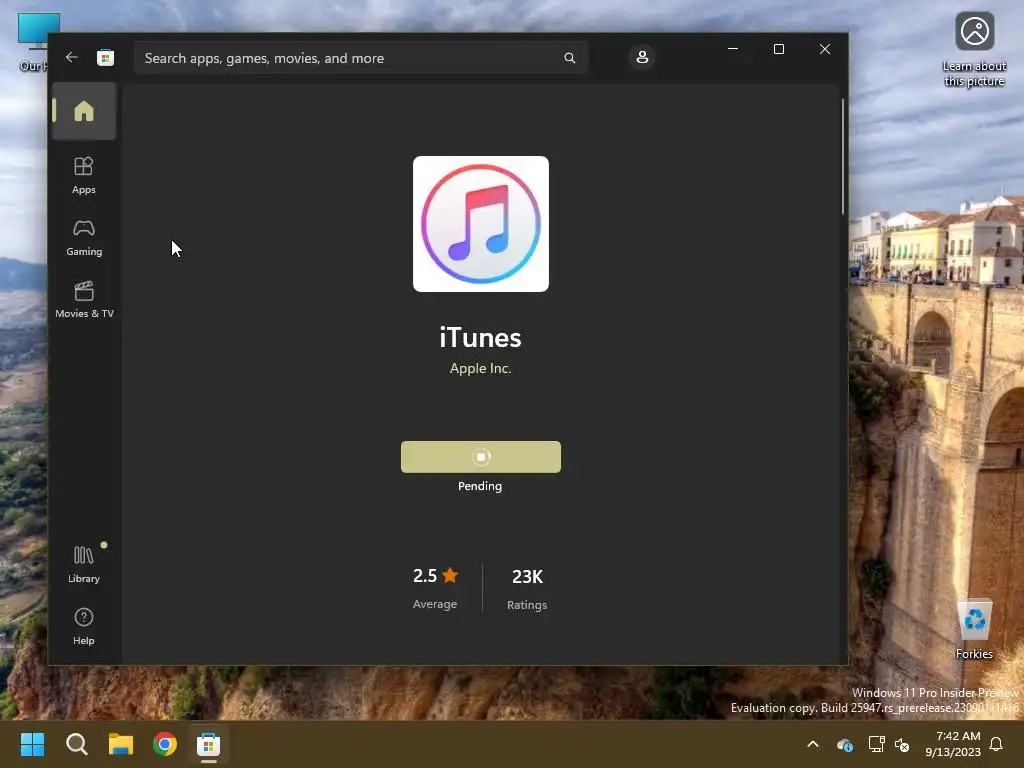Open the Library section

click(84, 564)
